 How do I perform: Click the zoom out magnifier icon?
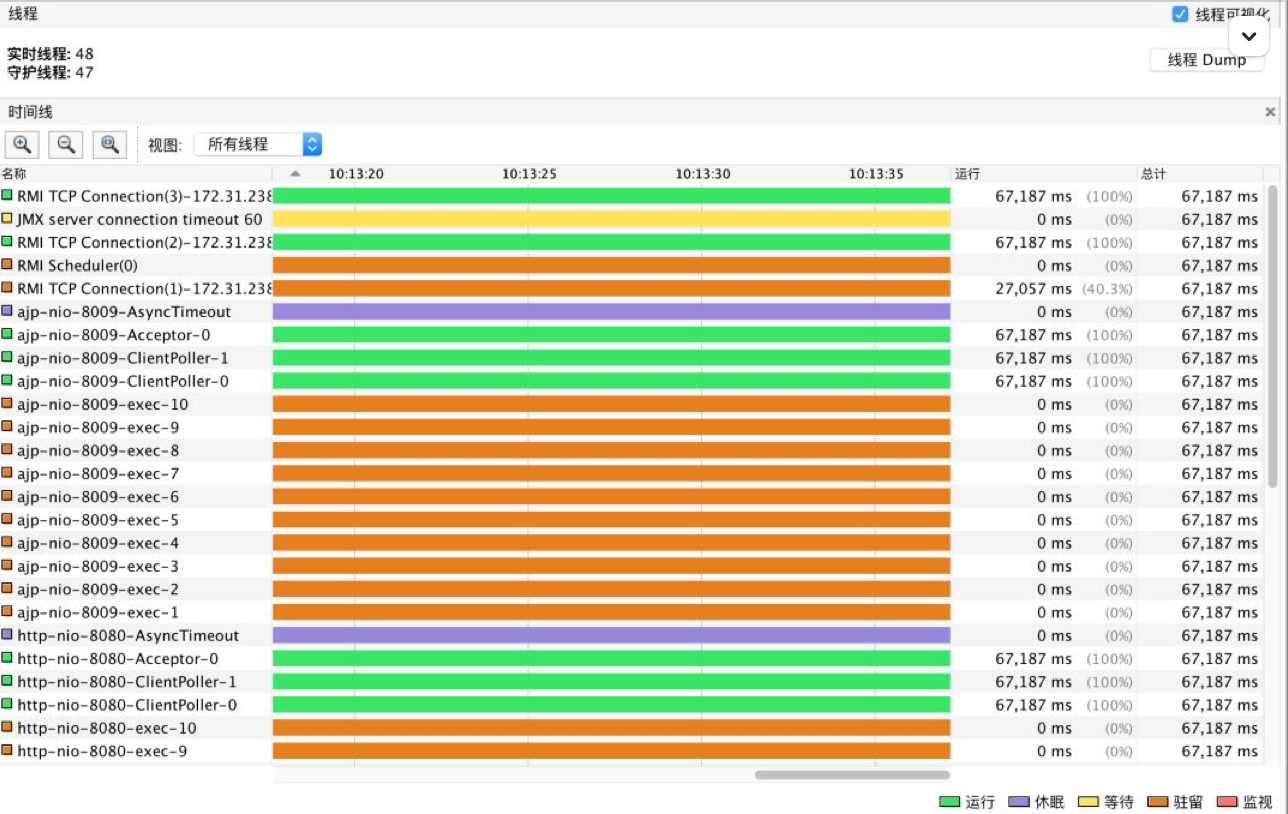click(66, 144)
